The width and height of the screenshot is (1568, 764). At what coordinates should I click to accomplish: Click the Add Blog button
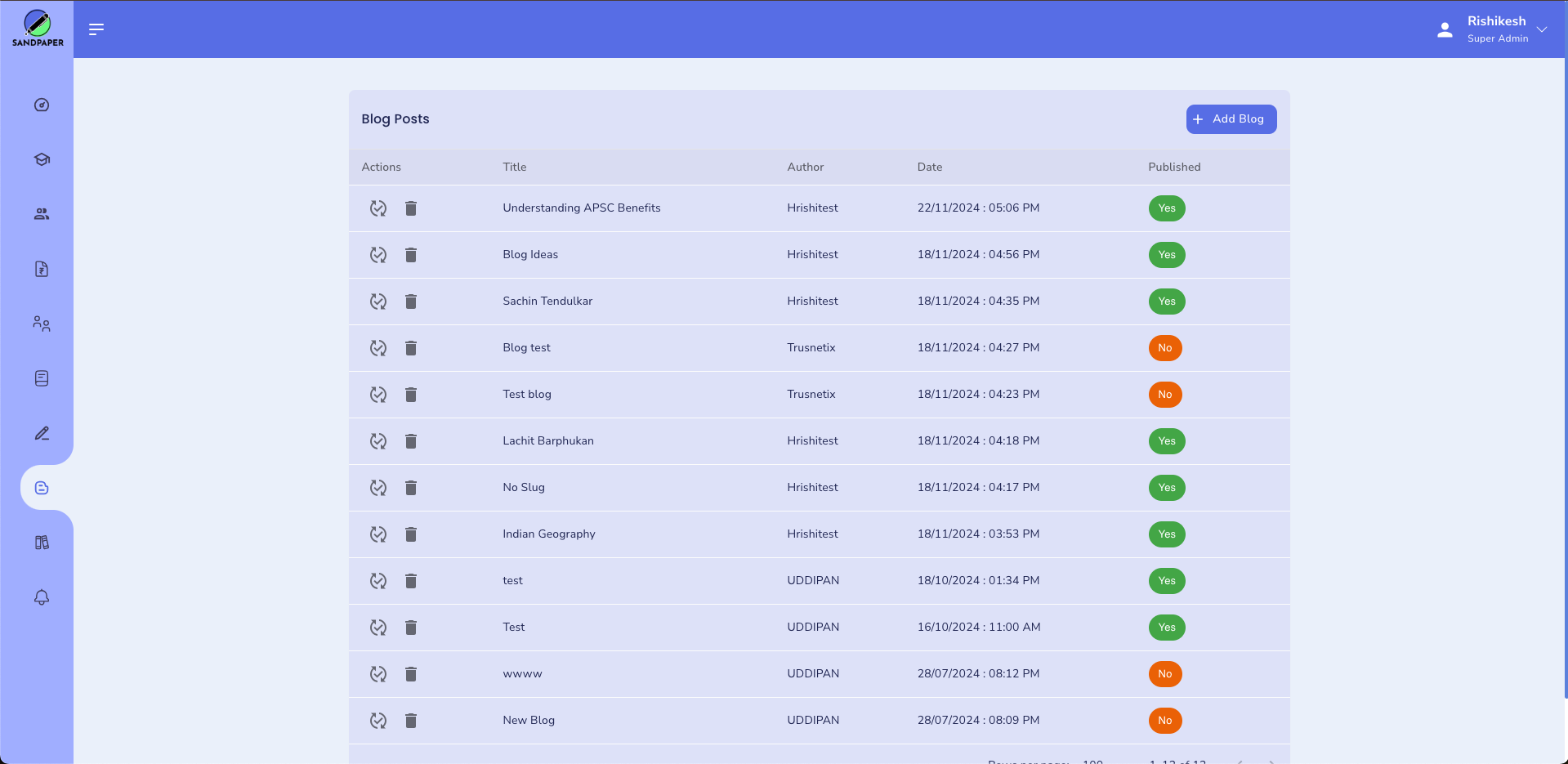1231,118
